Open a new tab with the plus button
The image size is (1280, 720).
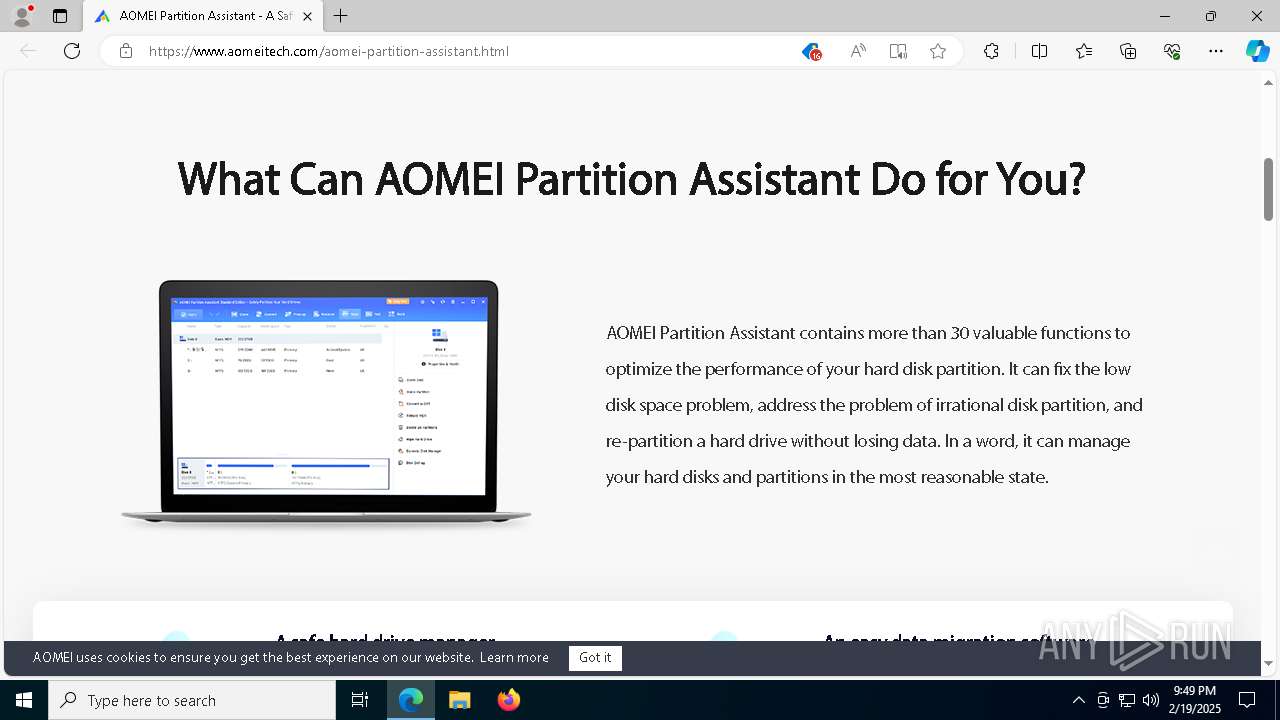341,16
